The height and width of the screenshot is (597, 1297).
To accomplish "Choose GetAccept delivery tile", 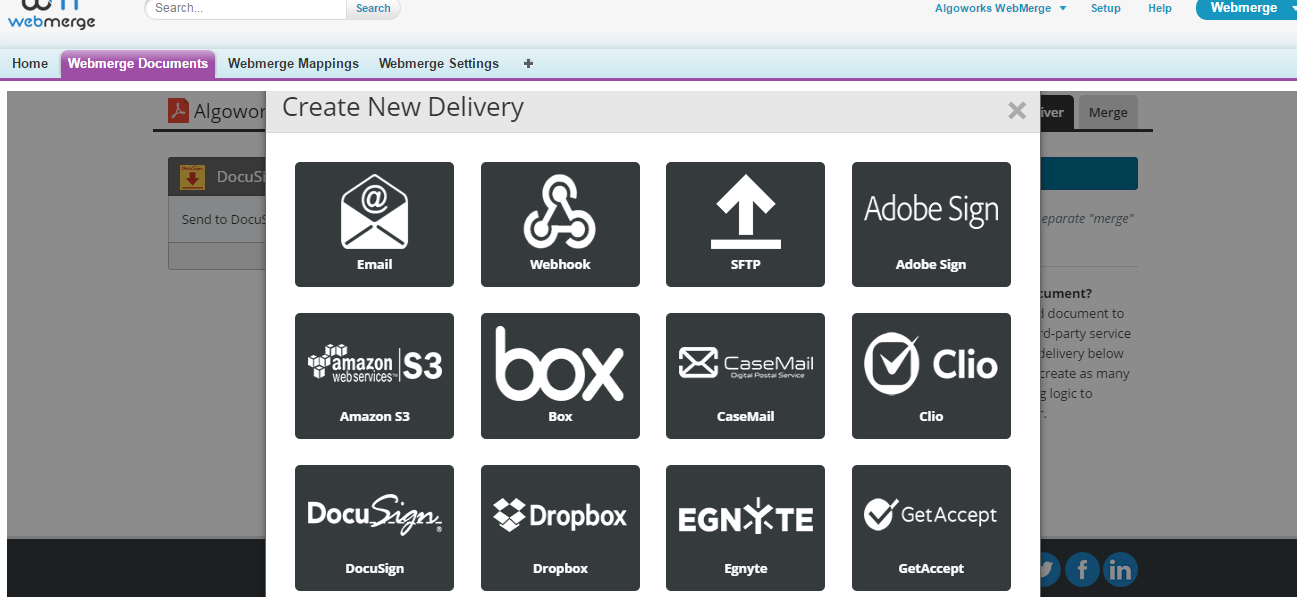I will [931, 527].
